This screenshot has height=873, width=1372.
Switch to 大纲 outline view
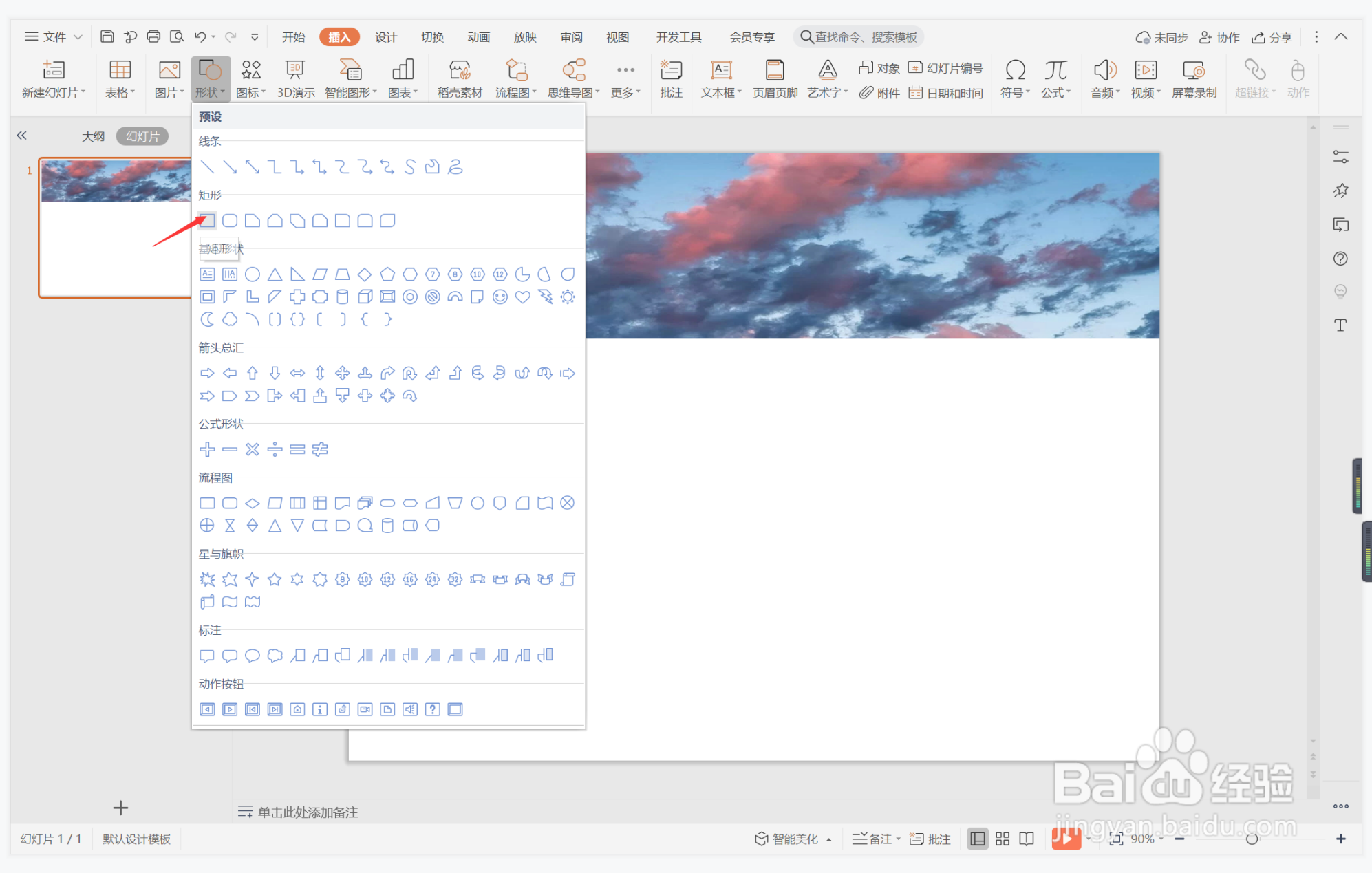94,136
